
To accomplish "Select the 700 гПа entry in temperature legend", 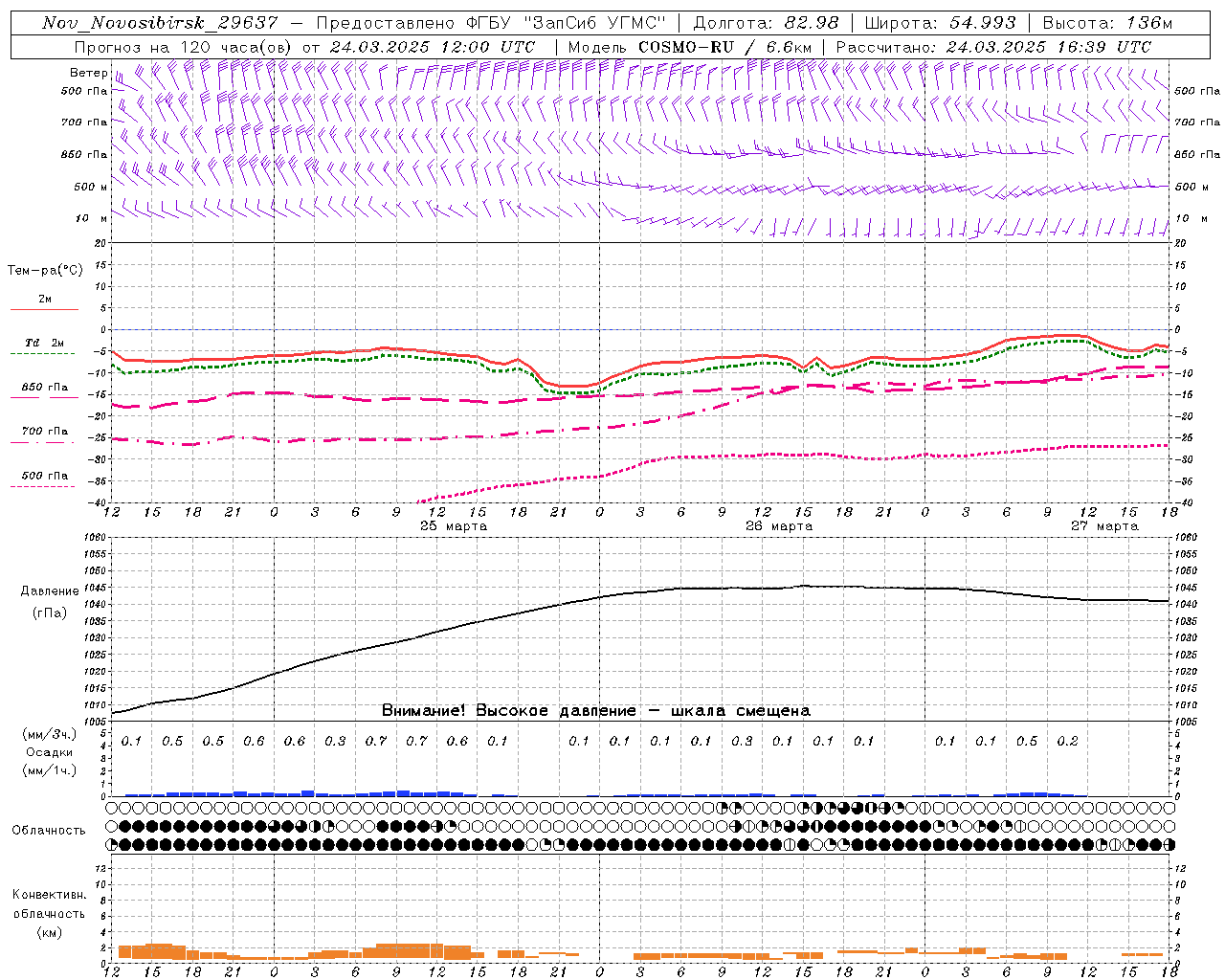I will click(x=45, y=432).
